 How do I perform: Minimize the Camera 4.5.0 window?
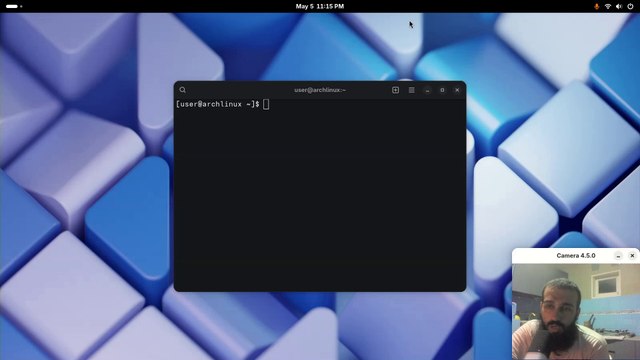point(618,256)
